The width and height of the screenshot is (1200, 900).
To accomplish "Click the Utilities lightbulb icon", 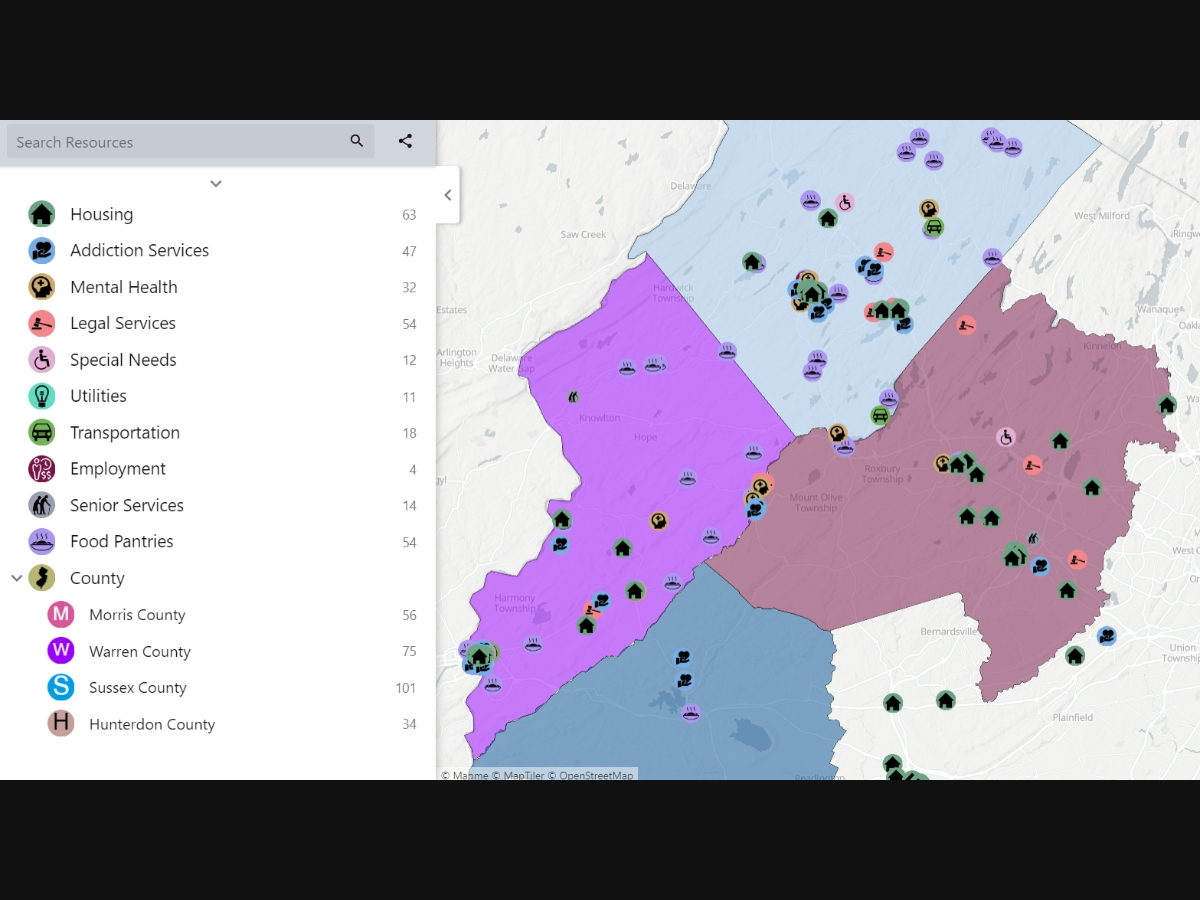I will [41, 396].
